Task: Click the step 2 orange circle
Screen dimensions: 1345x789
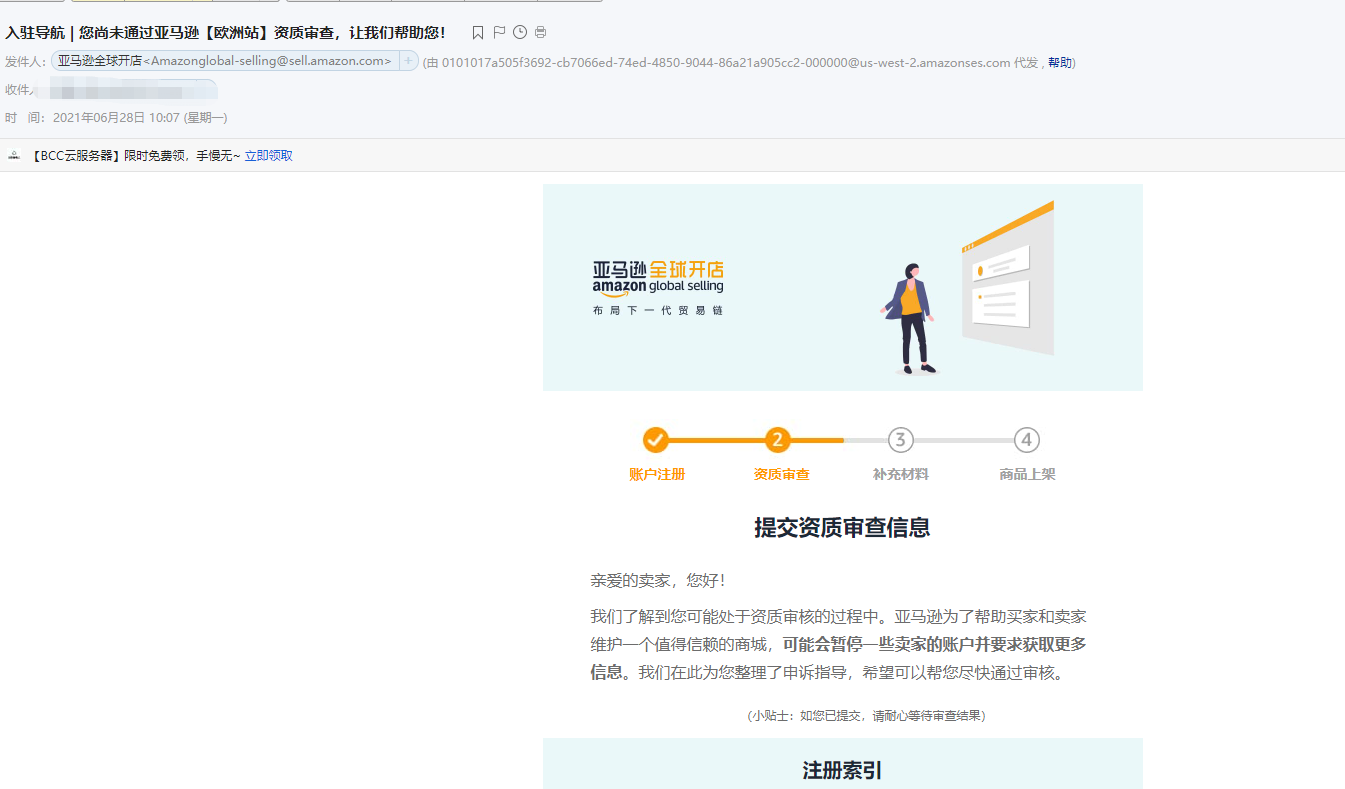Action: tap(778, 439)
